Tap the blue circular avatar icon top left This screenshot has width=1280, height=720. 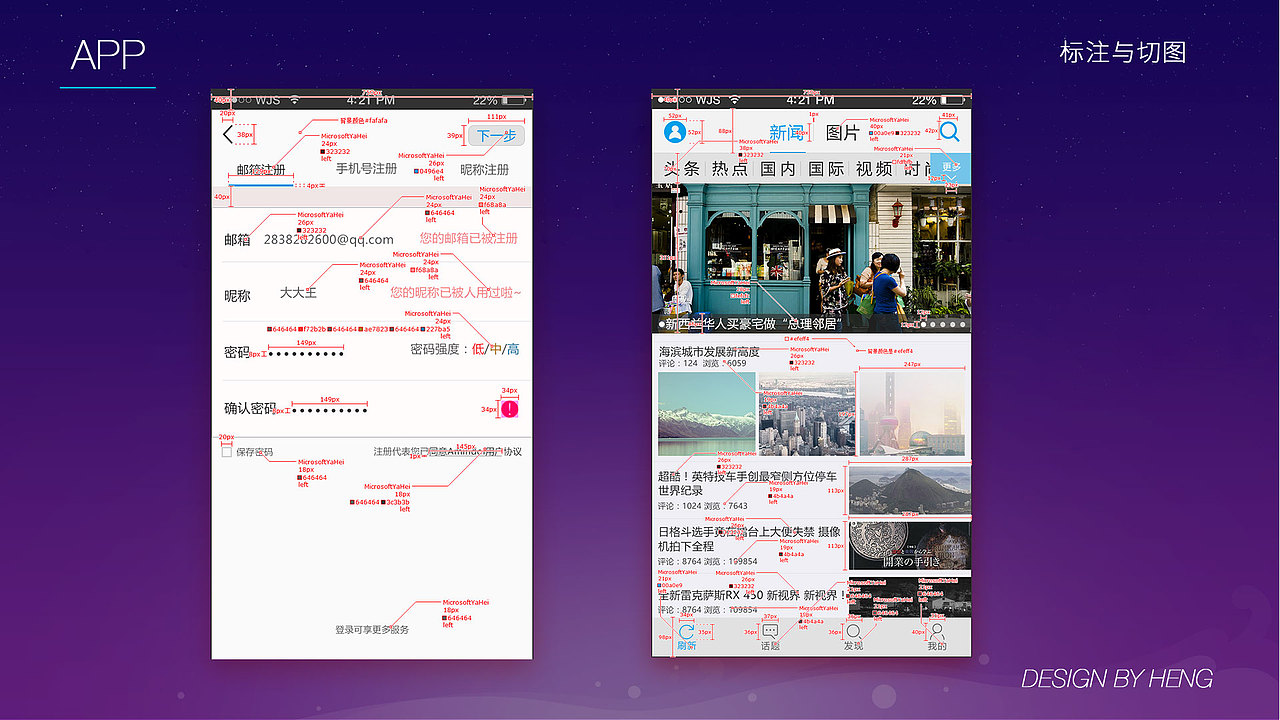coord(675,131)
